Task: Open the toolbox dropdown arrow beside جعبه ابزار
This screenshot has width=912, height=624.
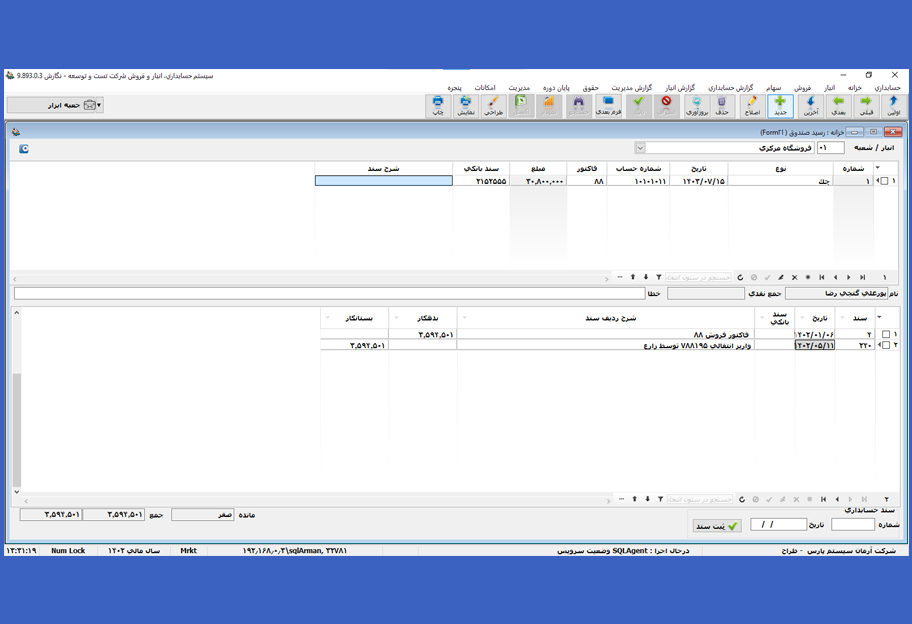Action: (x=99, y=105)
